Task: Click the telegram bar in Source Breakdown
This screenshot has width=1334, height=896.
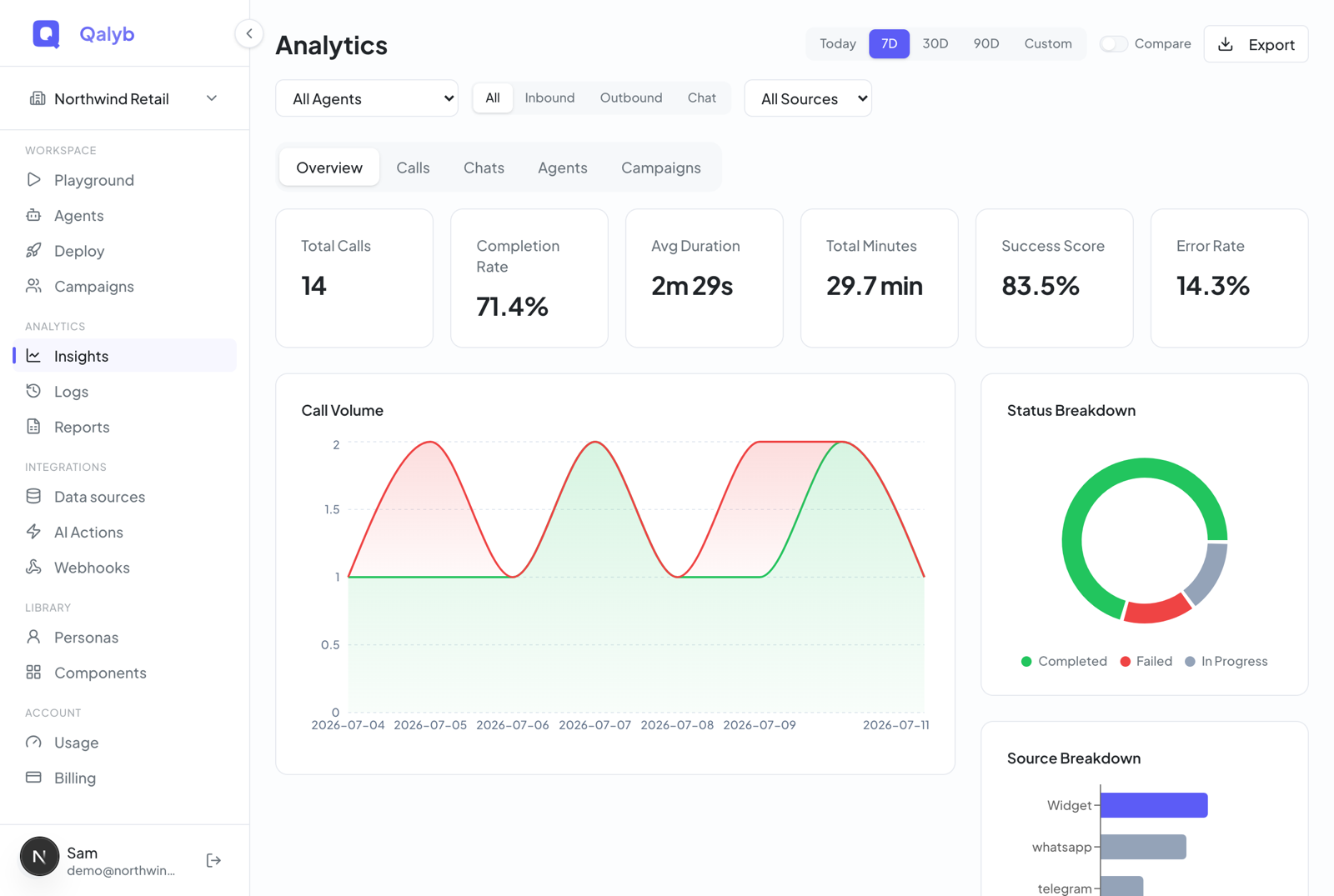Action: pyautogui.click(x=1121, y=887)
